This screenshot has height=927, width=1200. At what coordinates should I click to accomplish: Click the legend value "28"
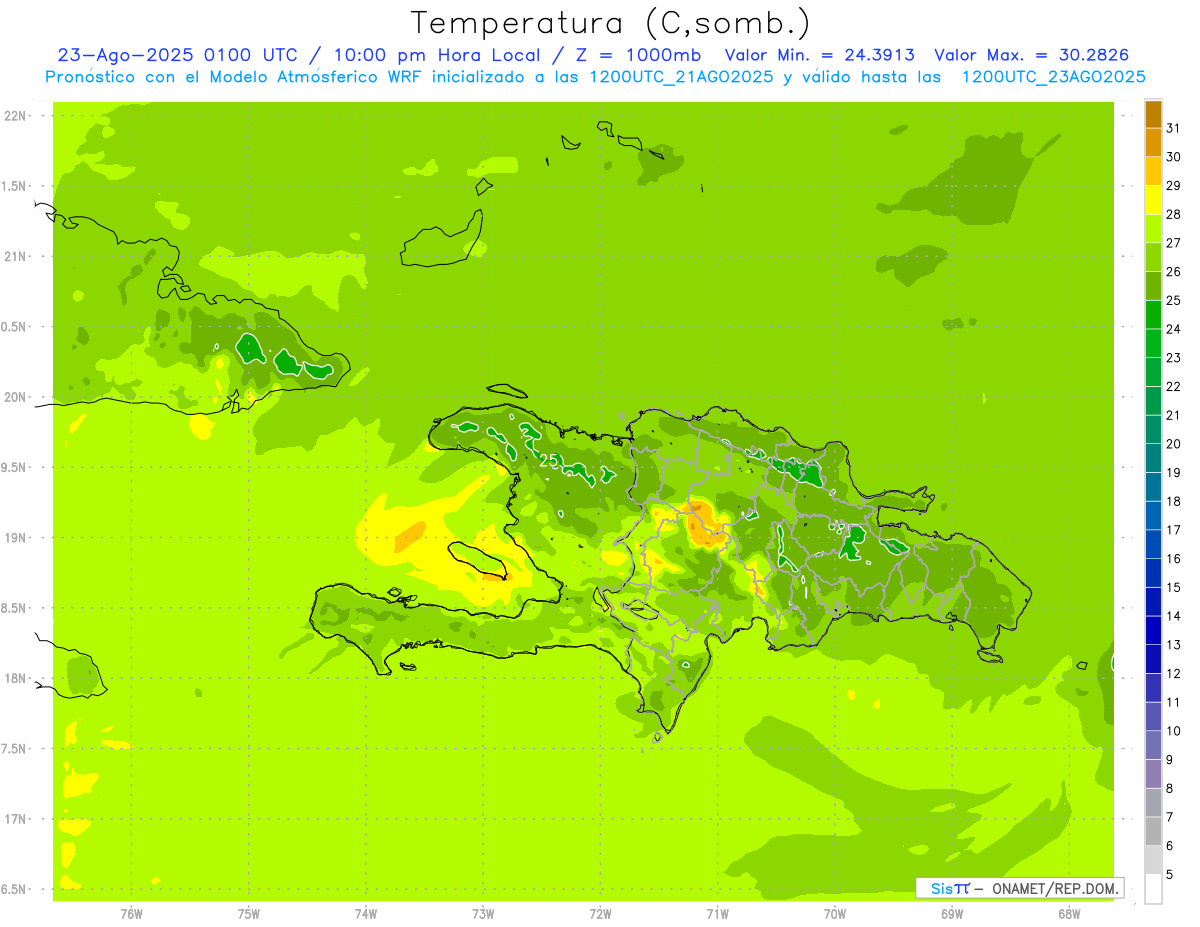coord(1173,214)
